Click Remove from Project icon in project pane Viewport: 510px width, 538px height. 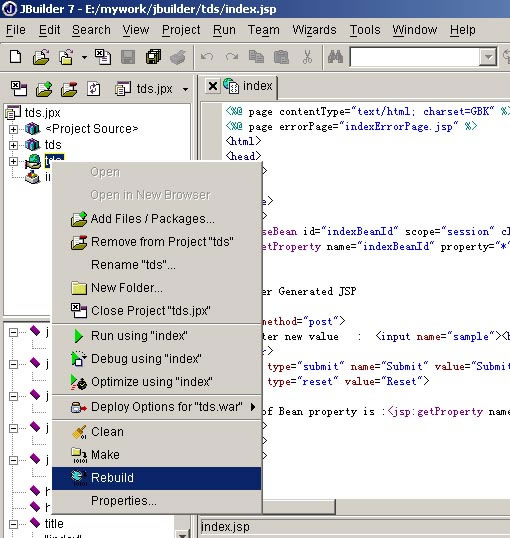point(69,89)
